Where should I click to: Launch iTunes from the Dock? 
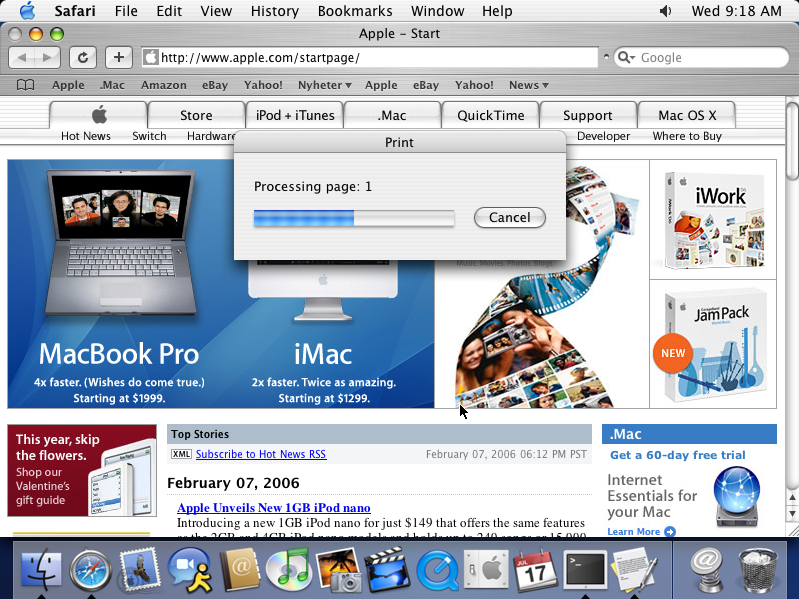(x=288, y=569)
